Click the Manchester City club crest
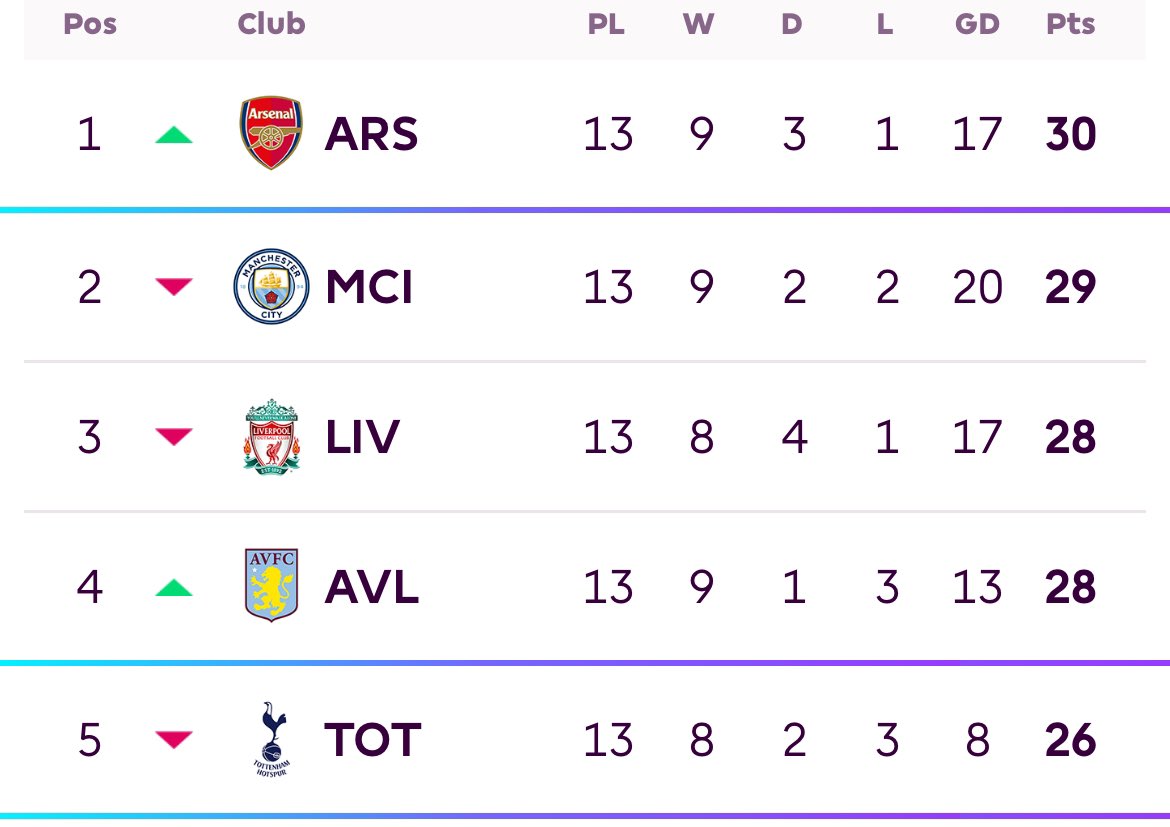1170x827 pixels. click(x=272, y=286)
